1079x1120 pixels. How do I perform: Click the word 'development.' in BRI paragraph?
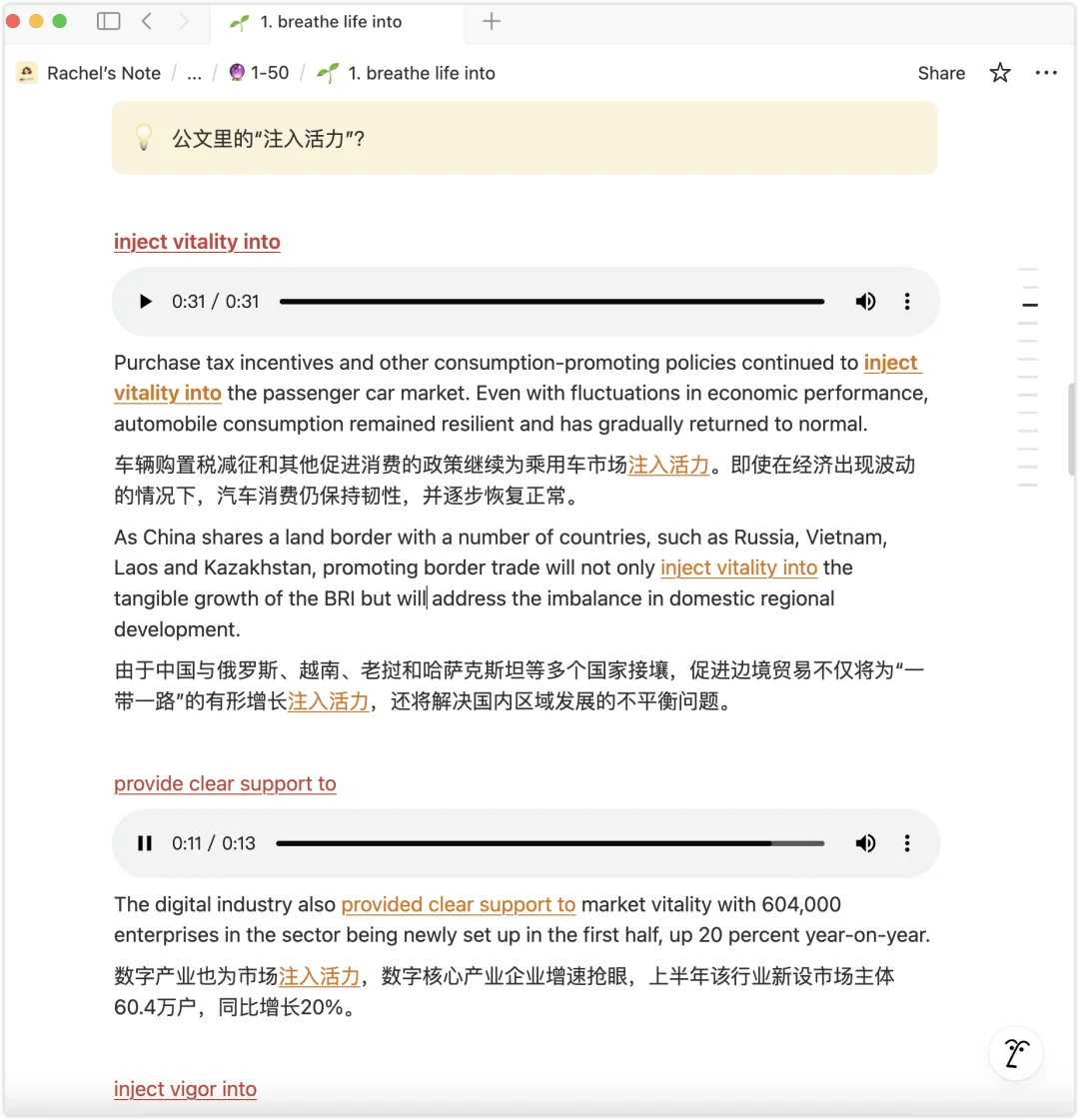[177, 629]
